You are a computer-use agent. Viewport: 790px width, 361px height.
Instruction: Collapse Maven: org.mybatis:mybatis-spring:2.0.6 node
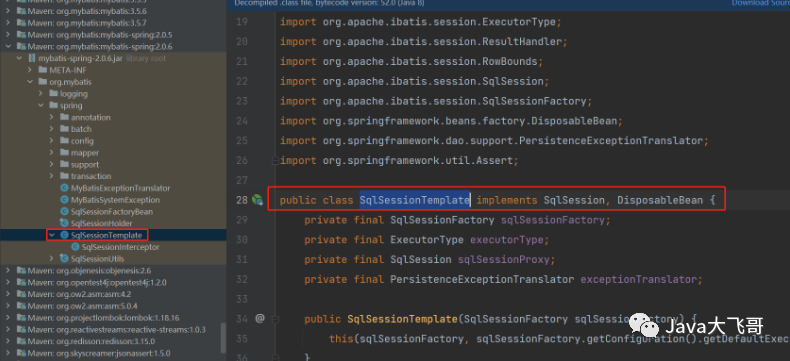pos(8,46)
